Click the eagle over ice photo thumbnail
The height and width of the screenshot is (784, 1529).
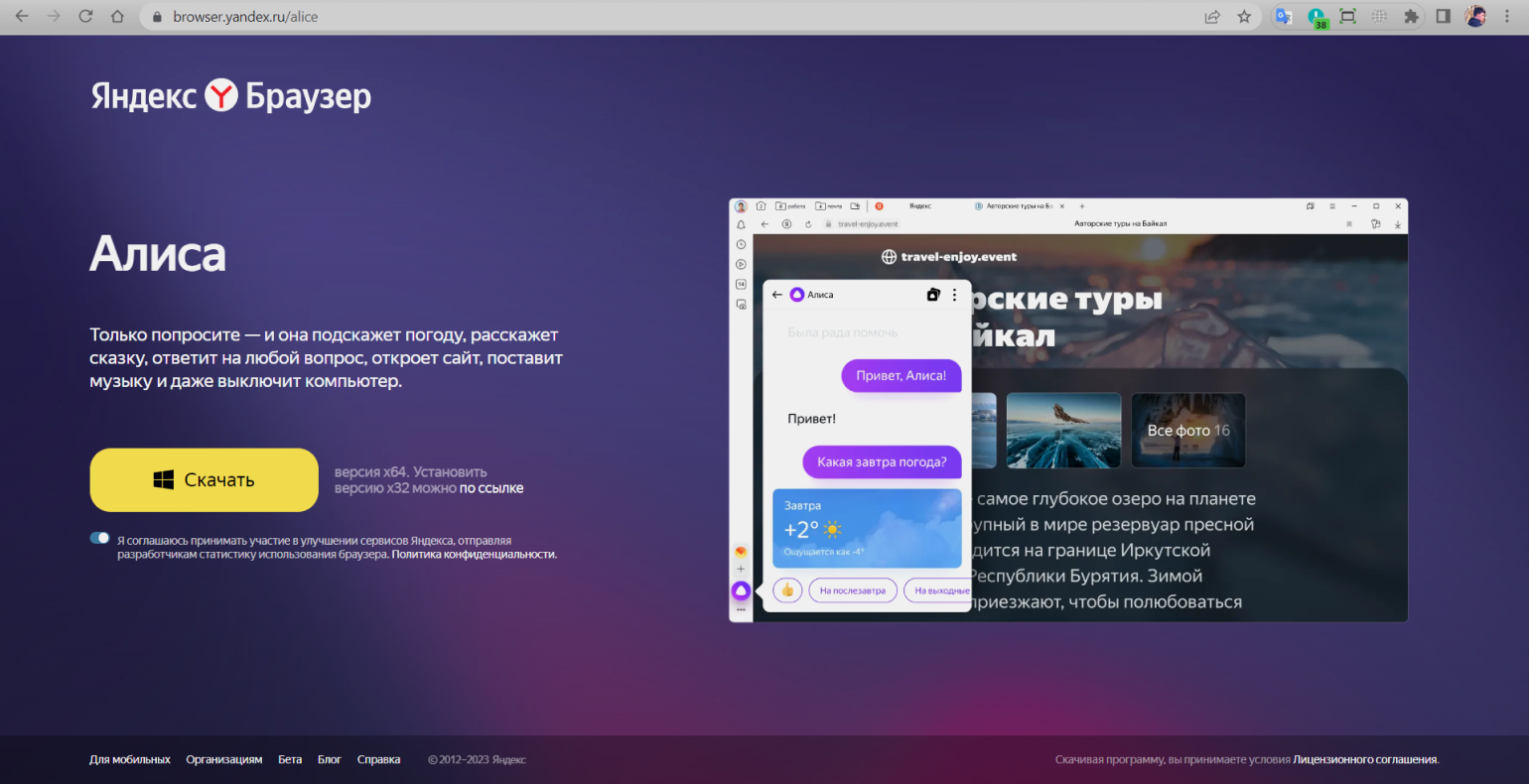pyautogui.click(x=1063, y=431)
